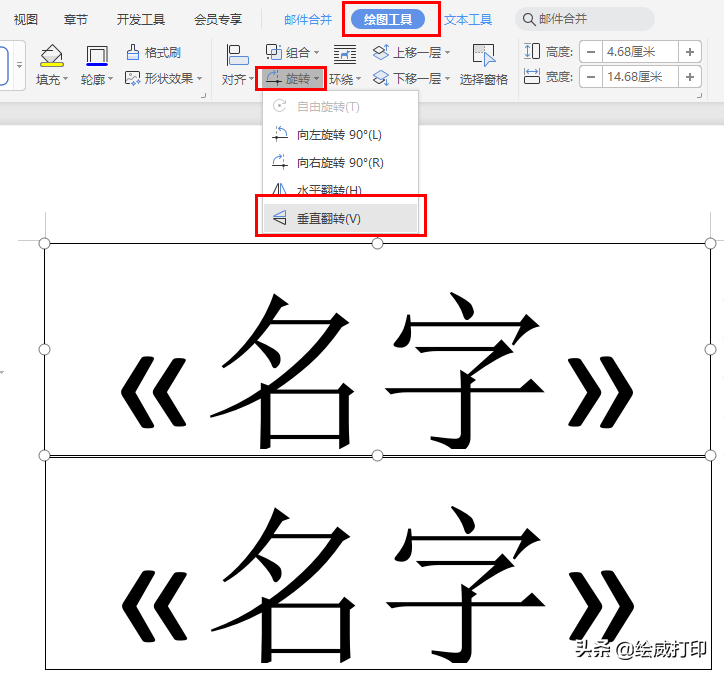
Task: Click the magnifier search icon
Action: click(x=529, y=19)
